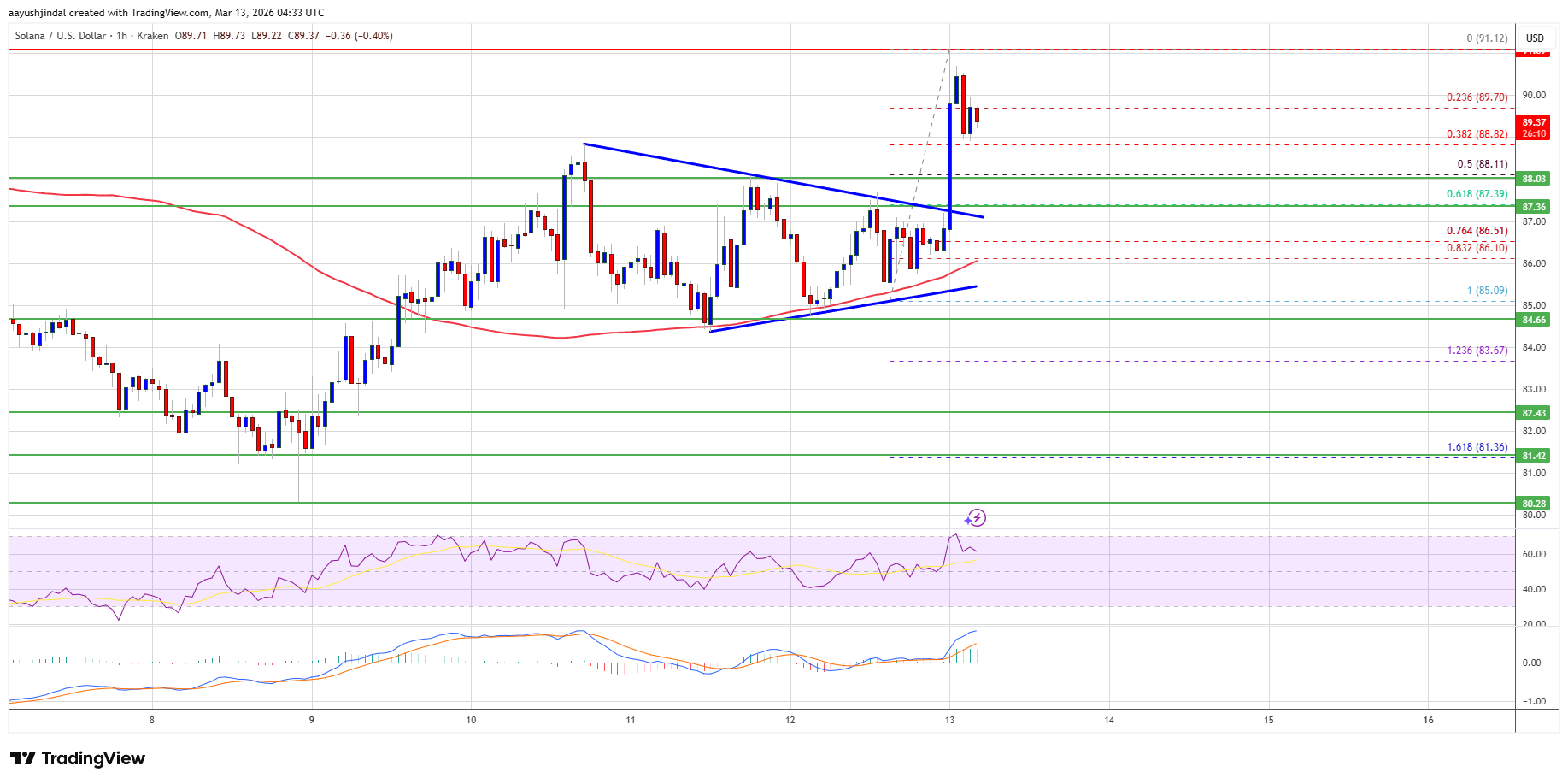Click the TradingView logo at bottom left

coord(78,758)
